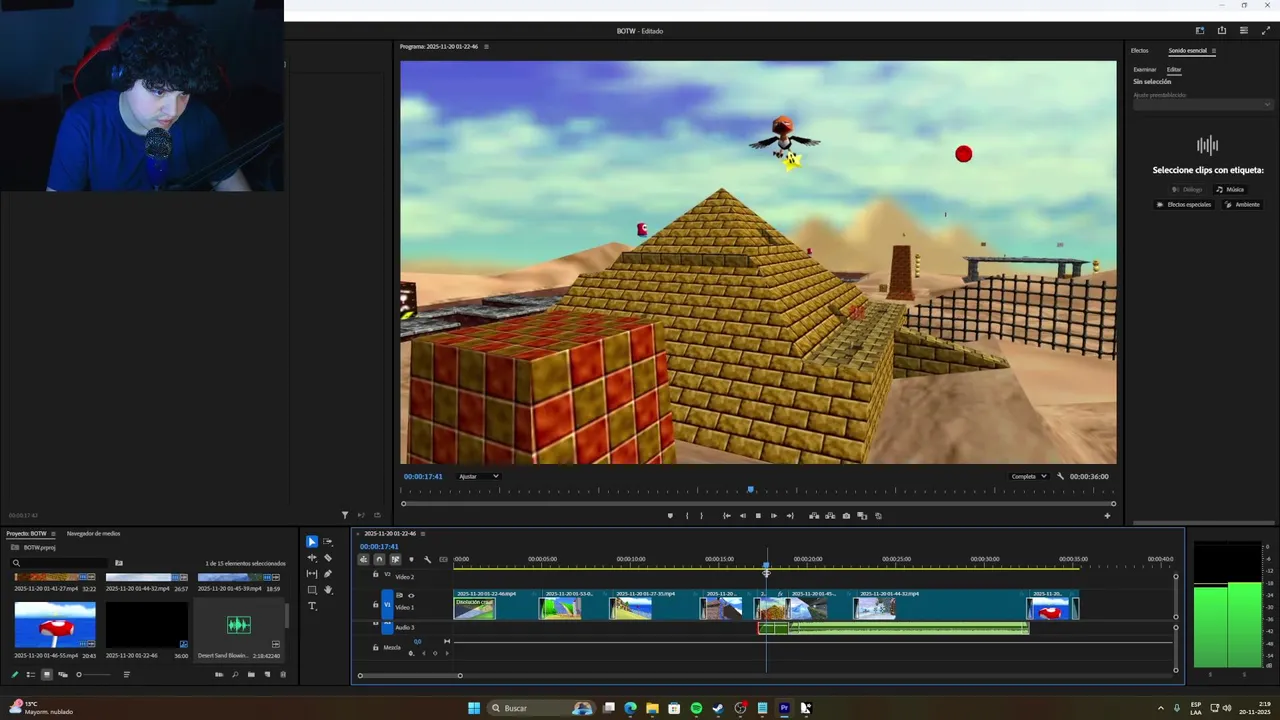Toggle lock on Video 2 track
1280x720 pixels.
pyautogui.click(x=375, y=575)
